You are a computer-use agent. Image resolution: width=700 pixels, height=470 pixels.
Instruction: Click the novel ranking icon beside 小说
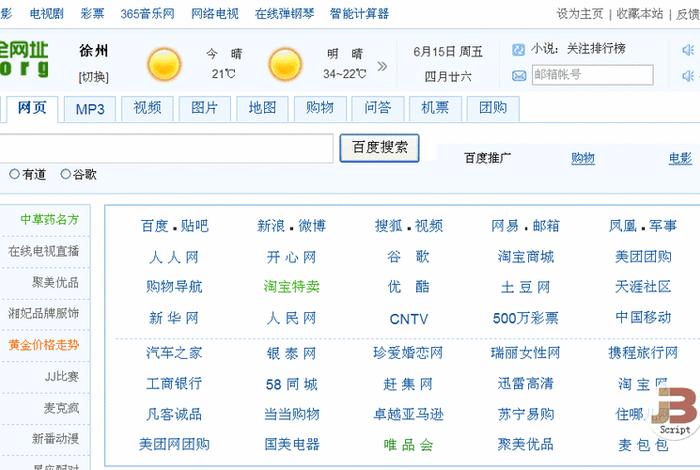tap(518, 49)
